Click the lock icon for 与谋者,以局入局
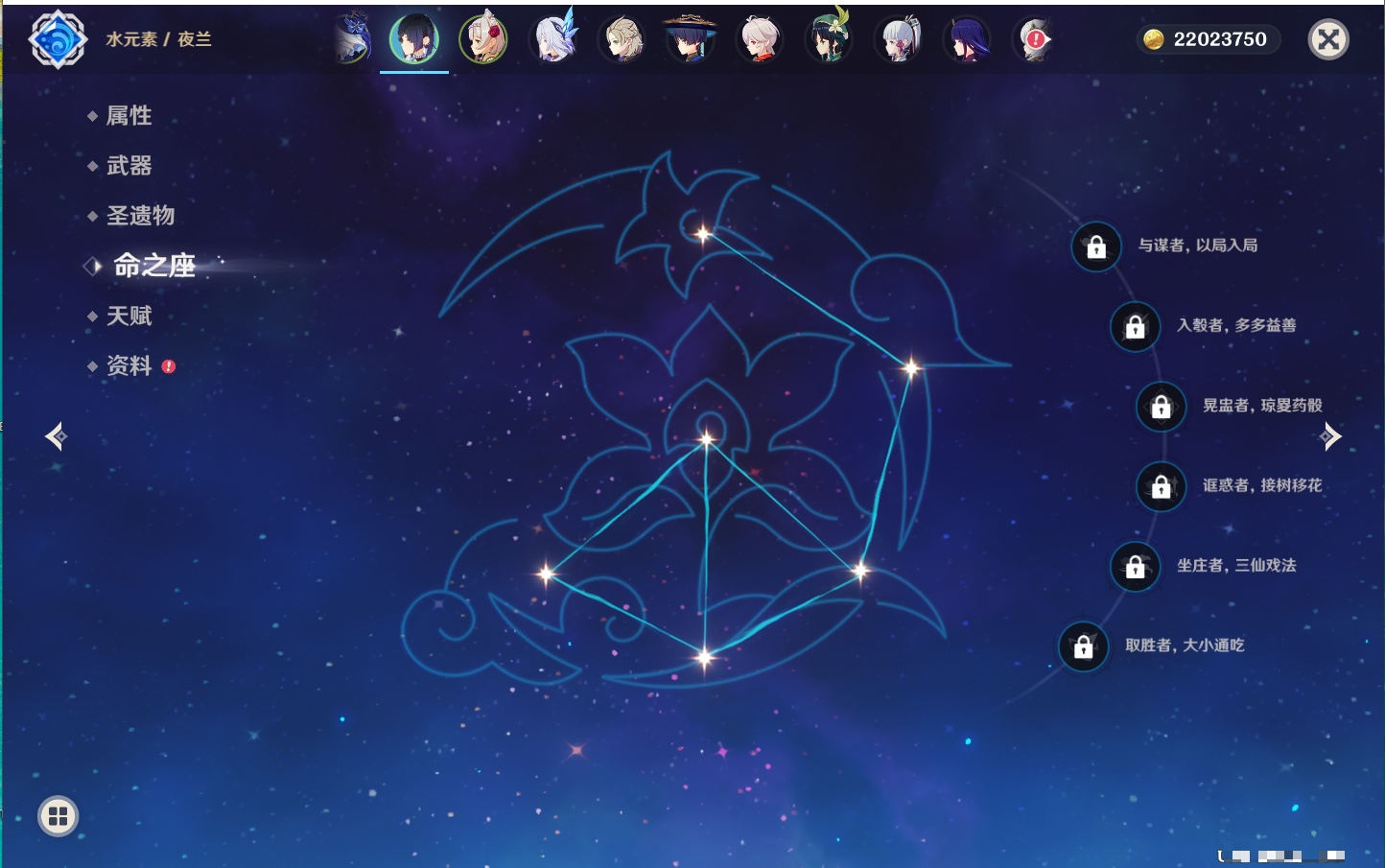This screenshot has width=1385, height=868. [1096, 247]
